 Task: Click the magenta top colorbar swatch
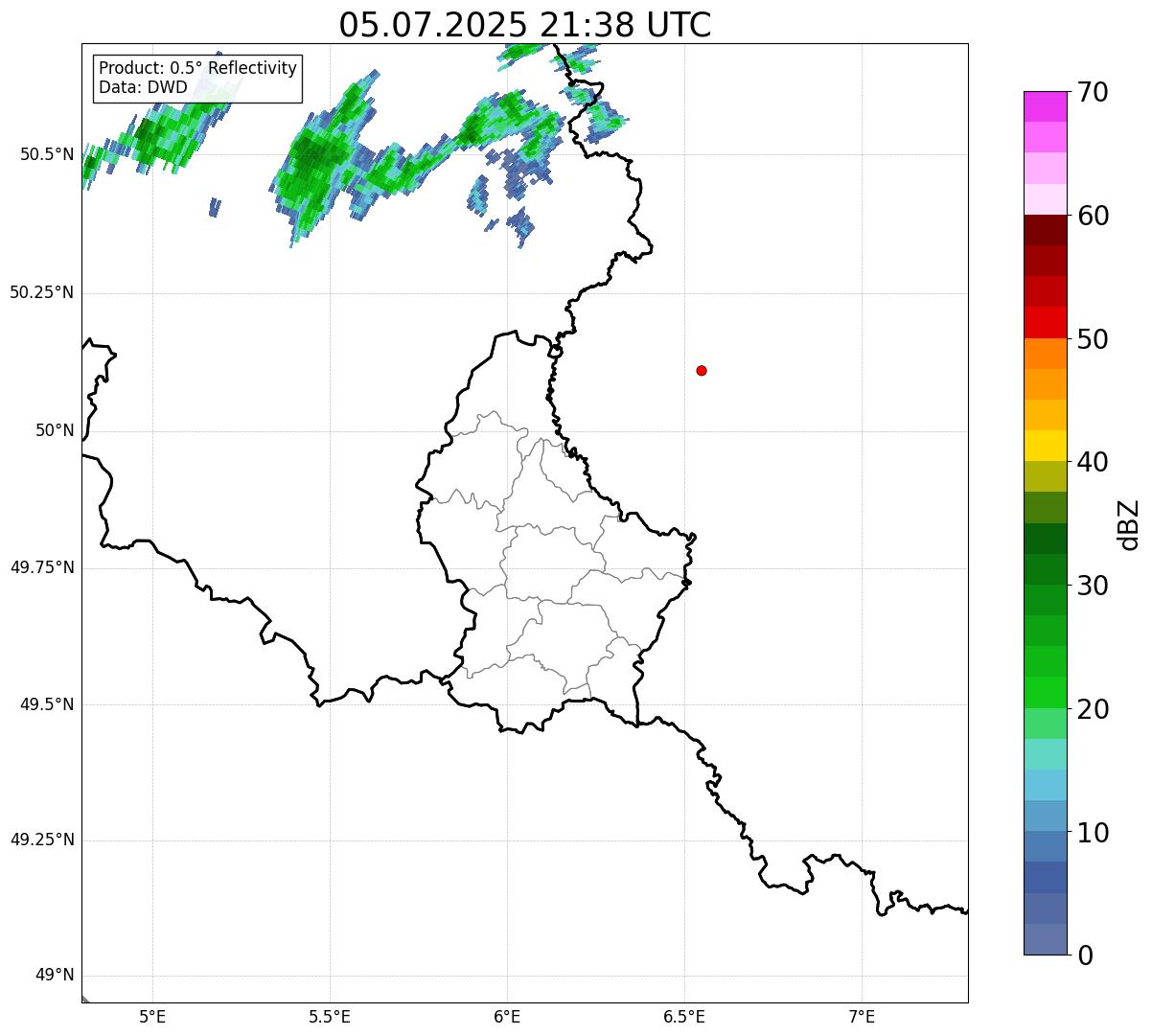[1046, 107]
